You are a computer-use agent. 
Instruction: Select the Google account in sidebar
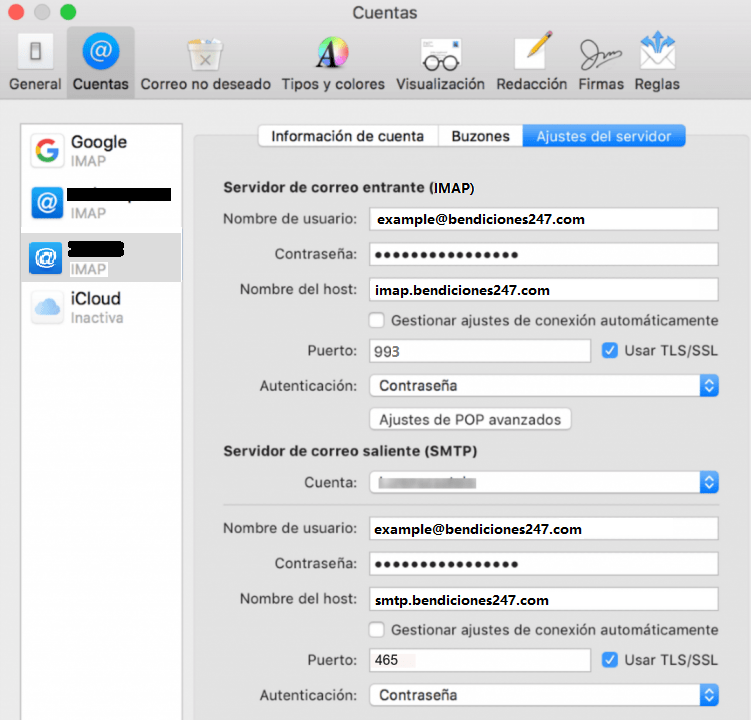point(100,150)
